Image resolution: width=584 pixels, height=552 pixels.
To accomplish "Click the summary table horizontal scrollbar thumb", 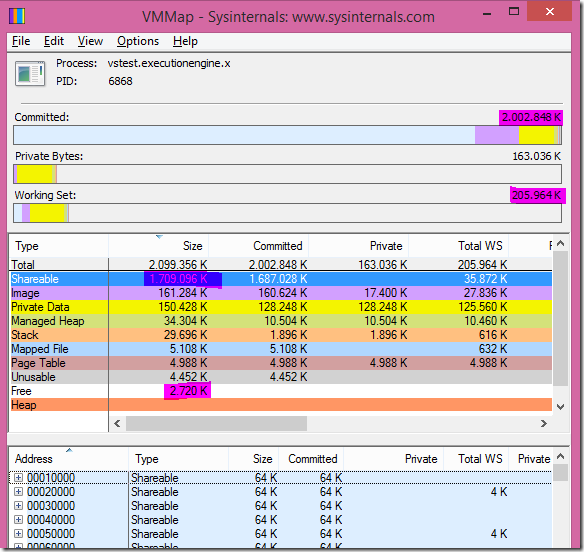I will 216,423.
